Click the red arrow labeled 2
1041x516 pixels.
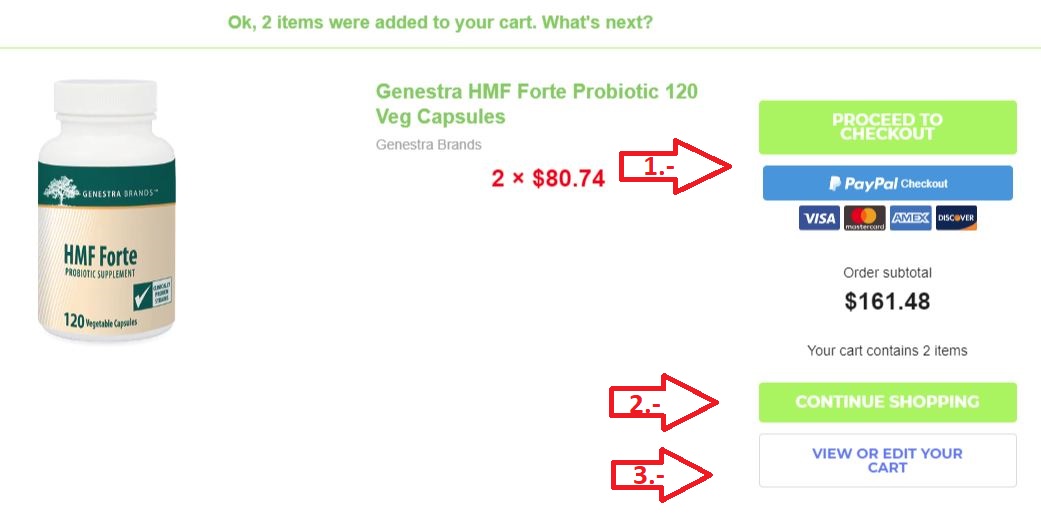(665, 403)
